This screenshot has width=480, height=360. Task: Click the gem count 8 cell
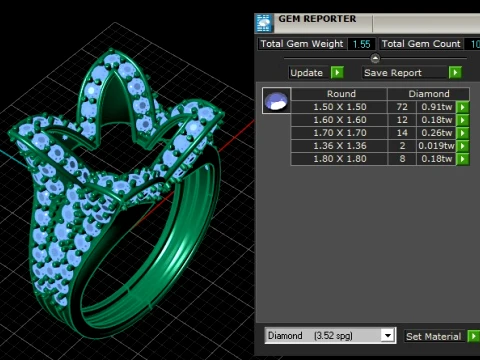click(x=402, y=159)
